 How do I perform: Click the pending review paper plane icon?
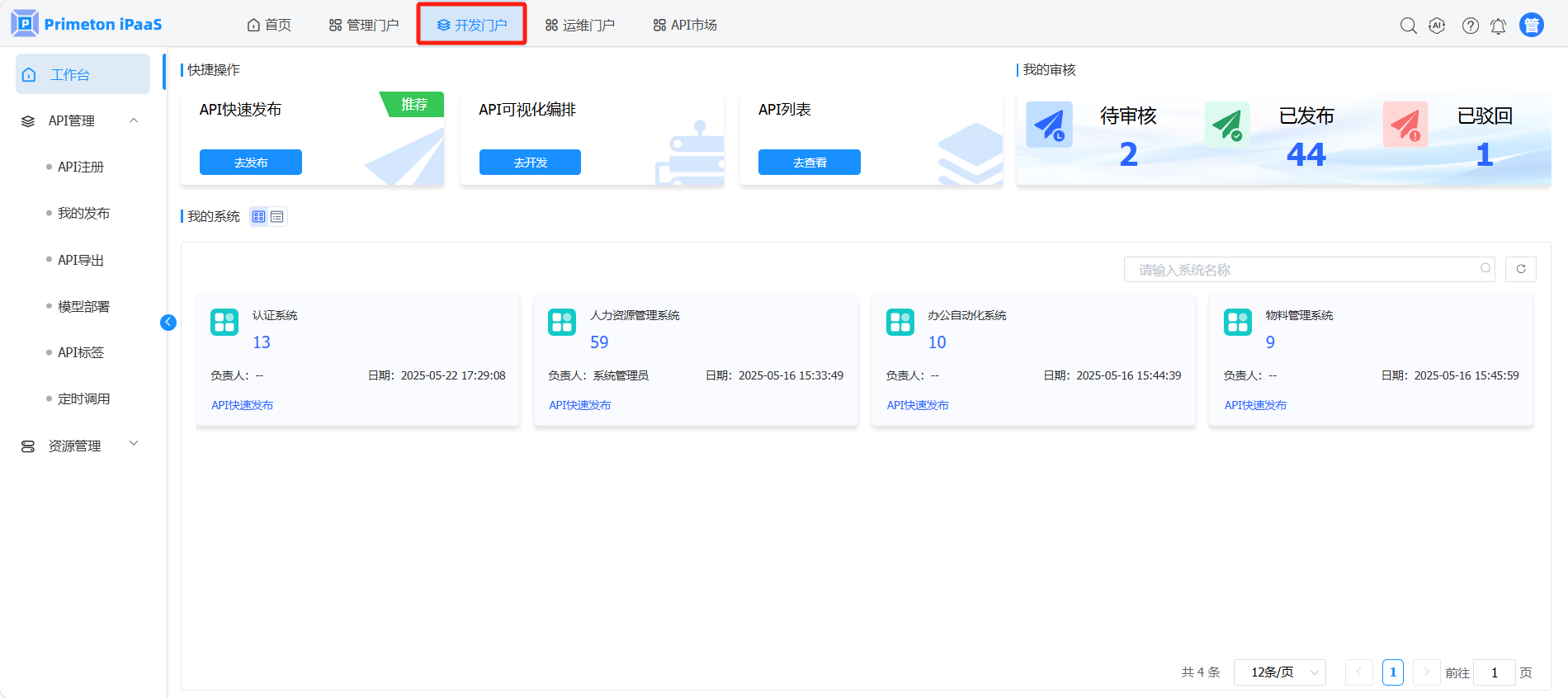[x=1049, y=125]
